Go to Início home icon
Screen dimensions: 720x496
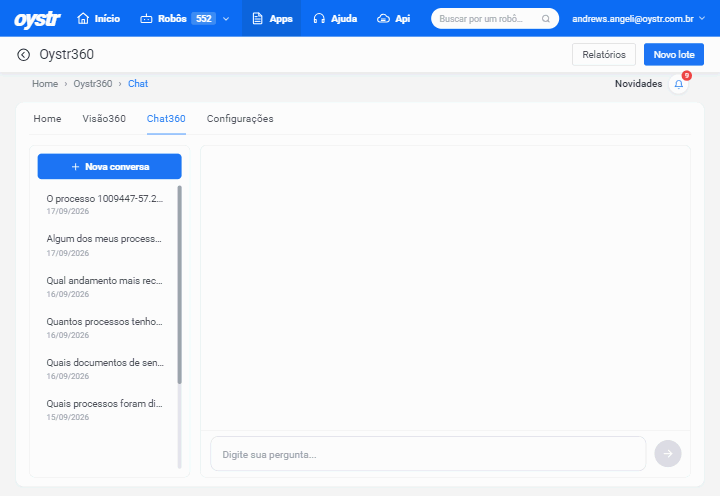83,18
